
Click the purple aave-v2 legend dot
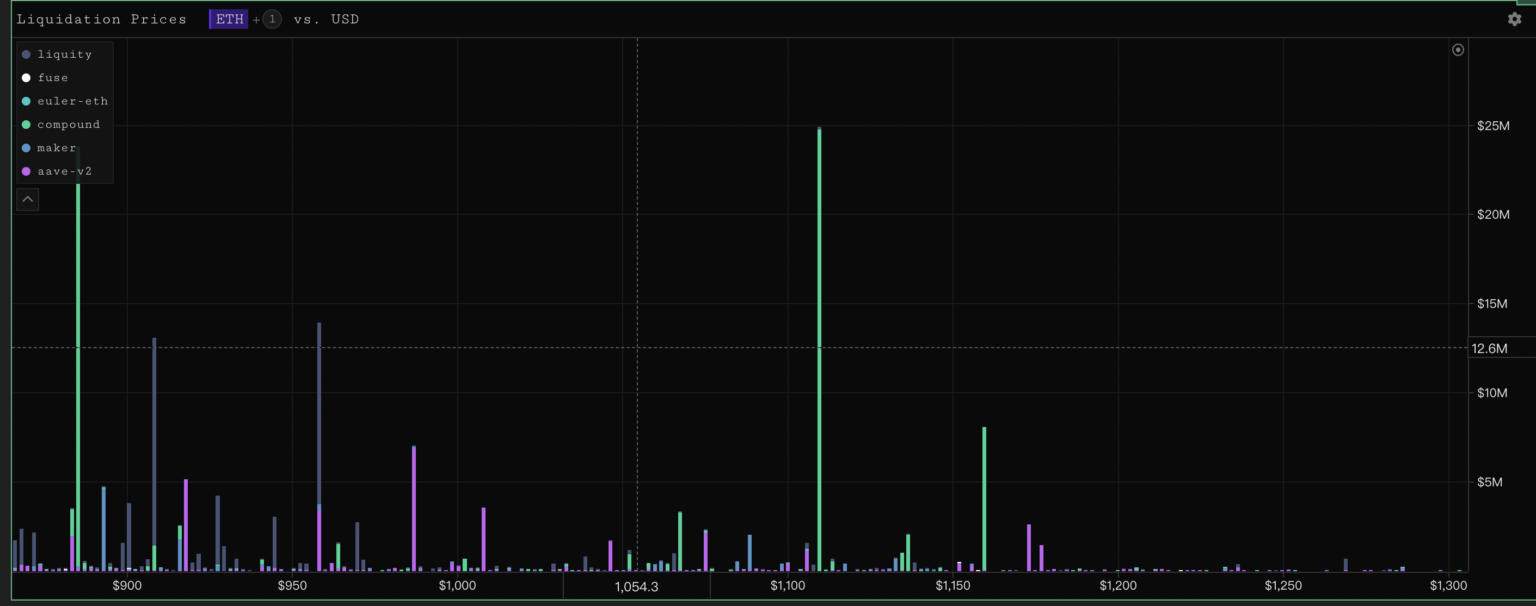pos(26,171)
